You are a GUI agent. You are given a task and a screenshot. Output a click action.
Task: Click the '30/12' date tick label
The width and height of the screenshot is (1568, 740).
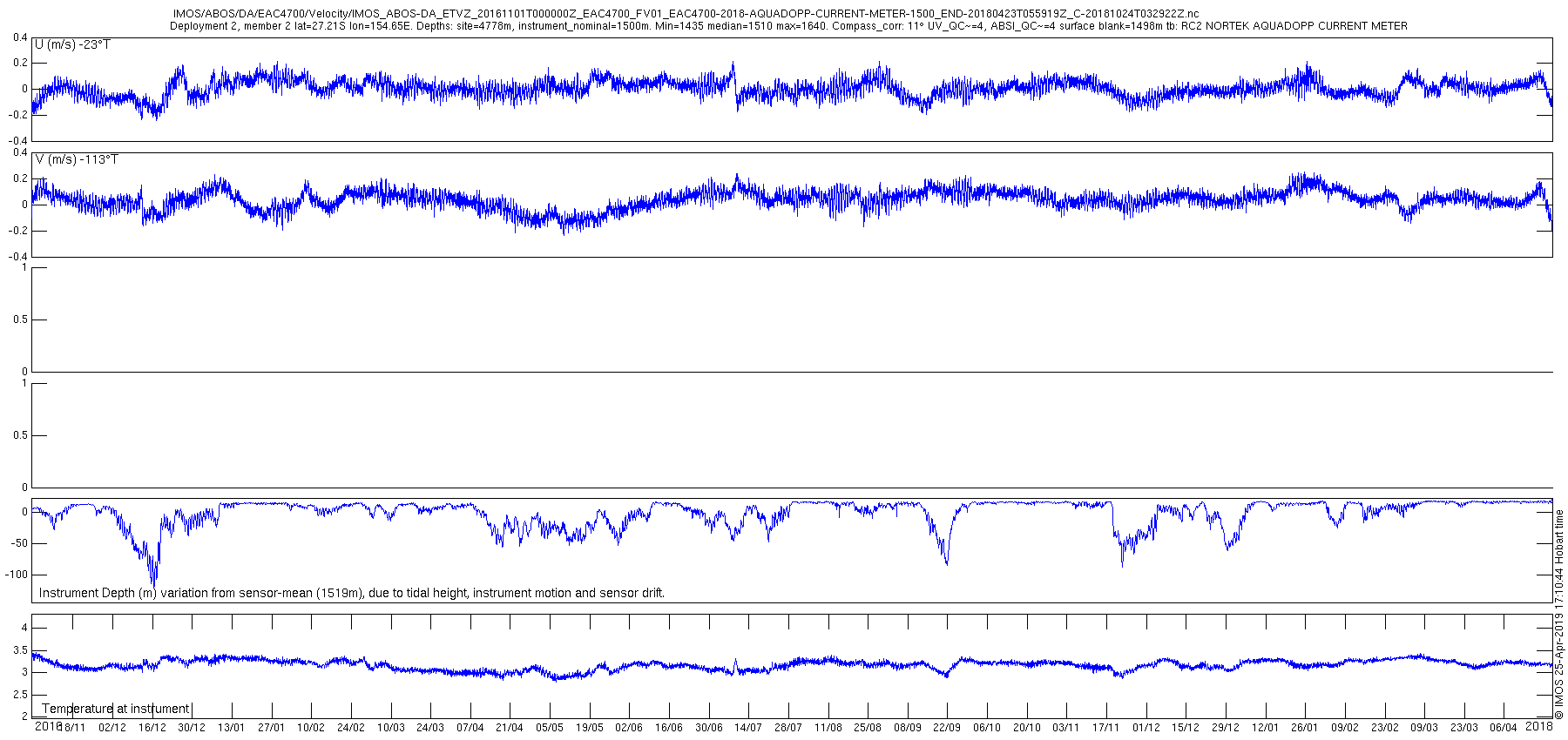coord(192,727)
